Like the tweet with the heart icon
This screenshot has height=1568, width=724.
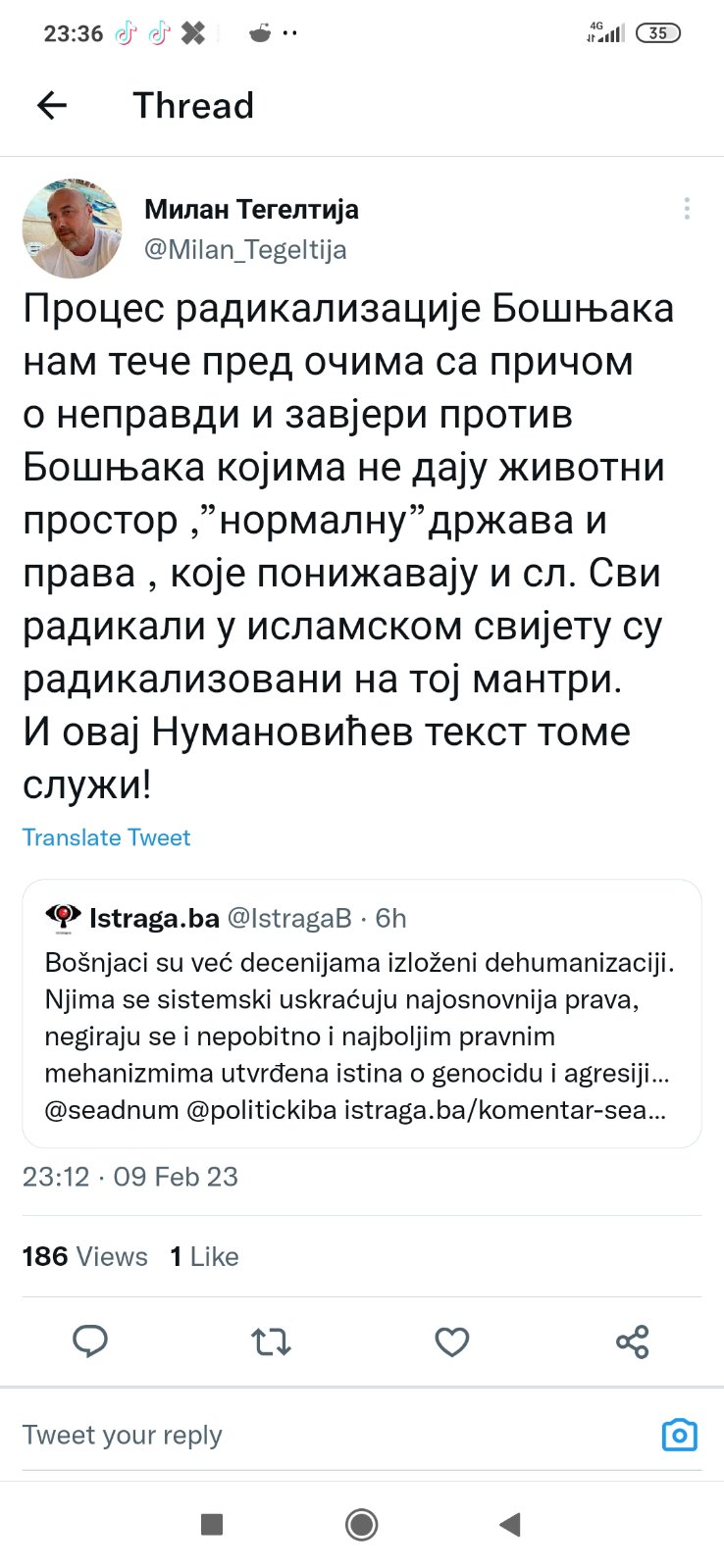coord(451,1340)
